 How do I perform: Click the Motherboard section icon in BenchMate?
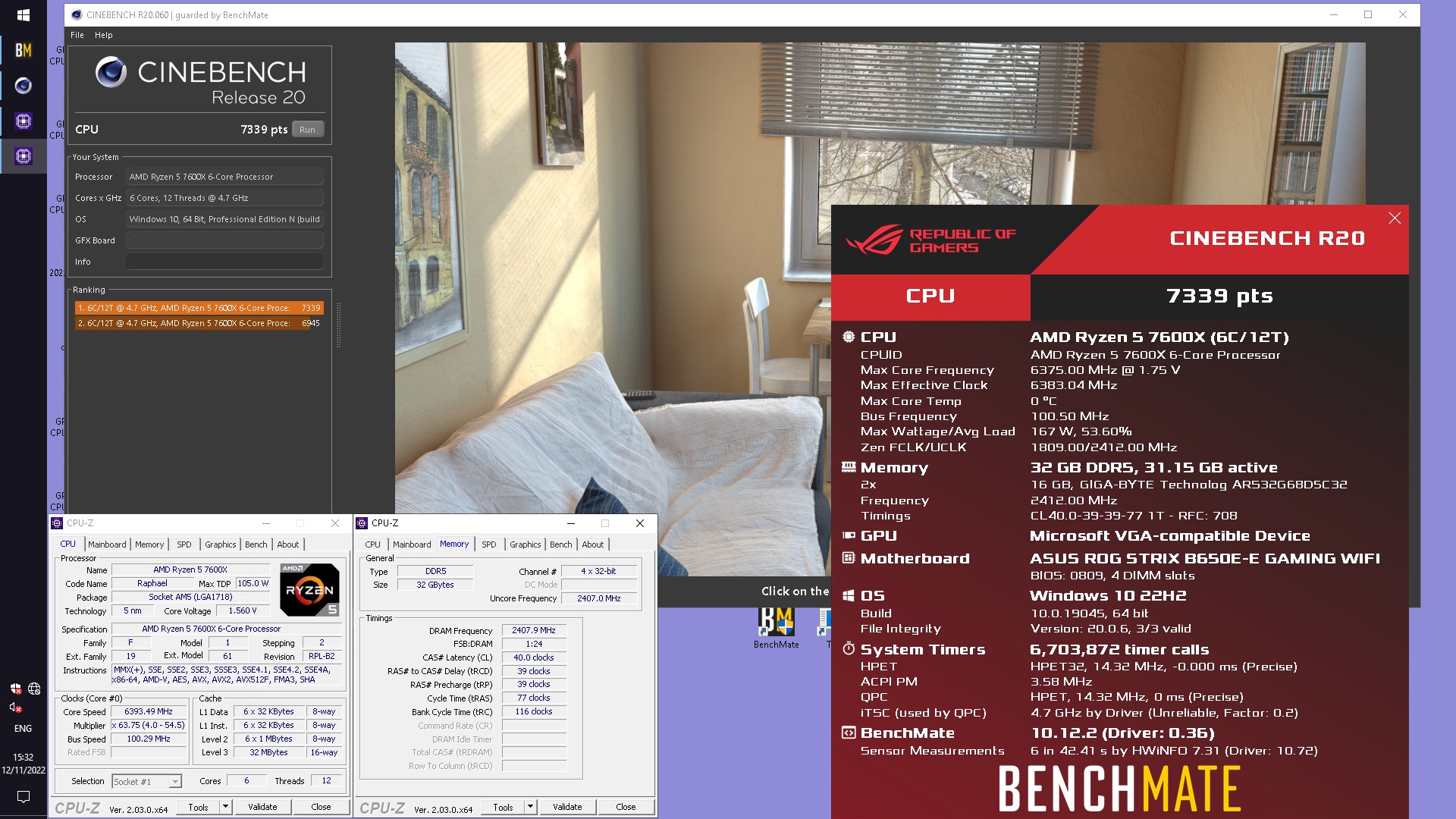[849, 558]
